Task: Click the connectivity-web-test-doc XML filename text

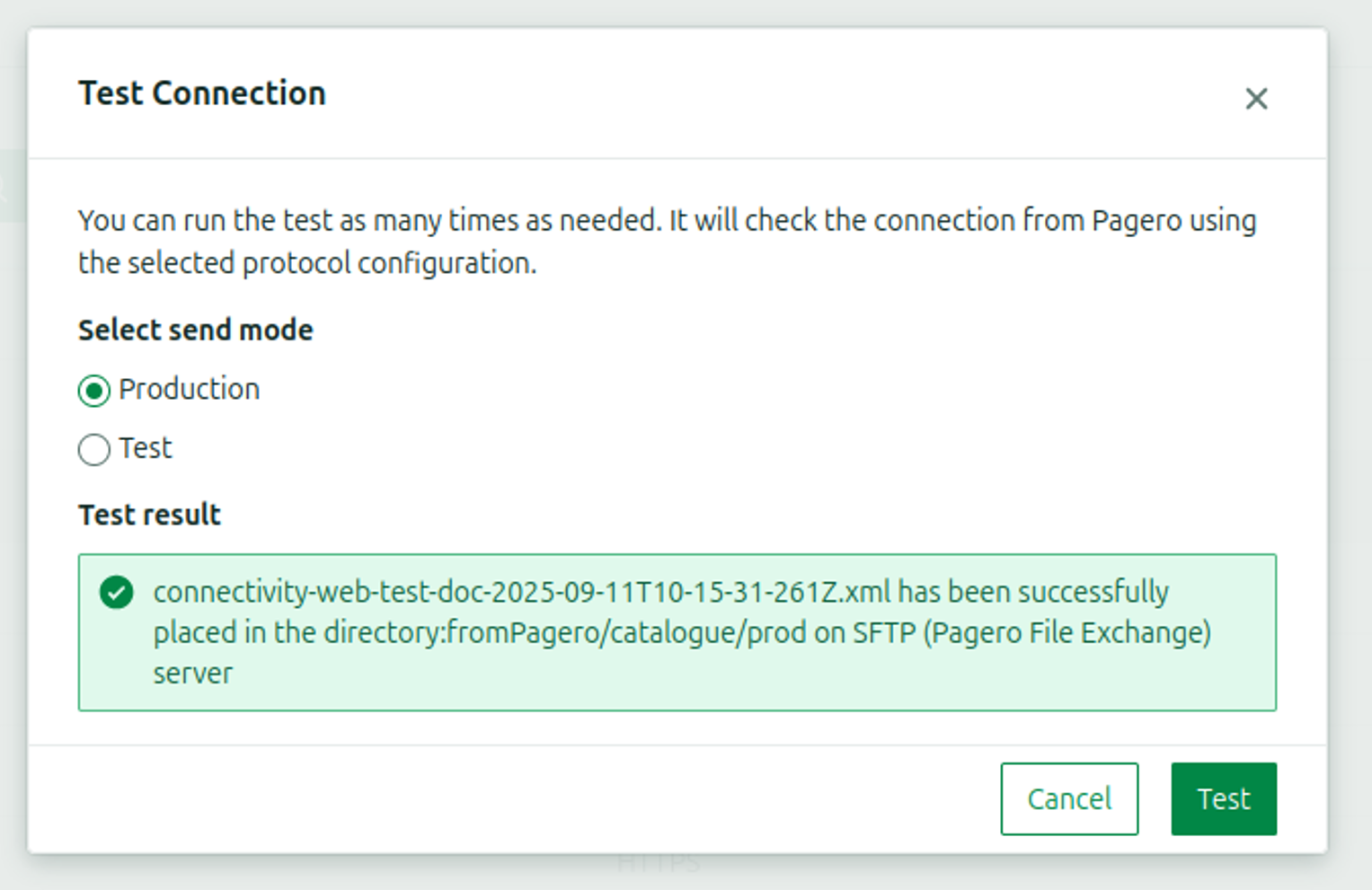Action: [x=521, y=593]
